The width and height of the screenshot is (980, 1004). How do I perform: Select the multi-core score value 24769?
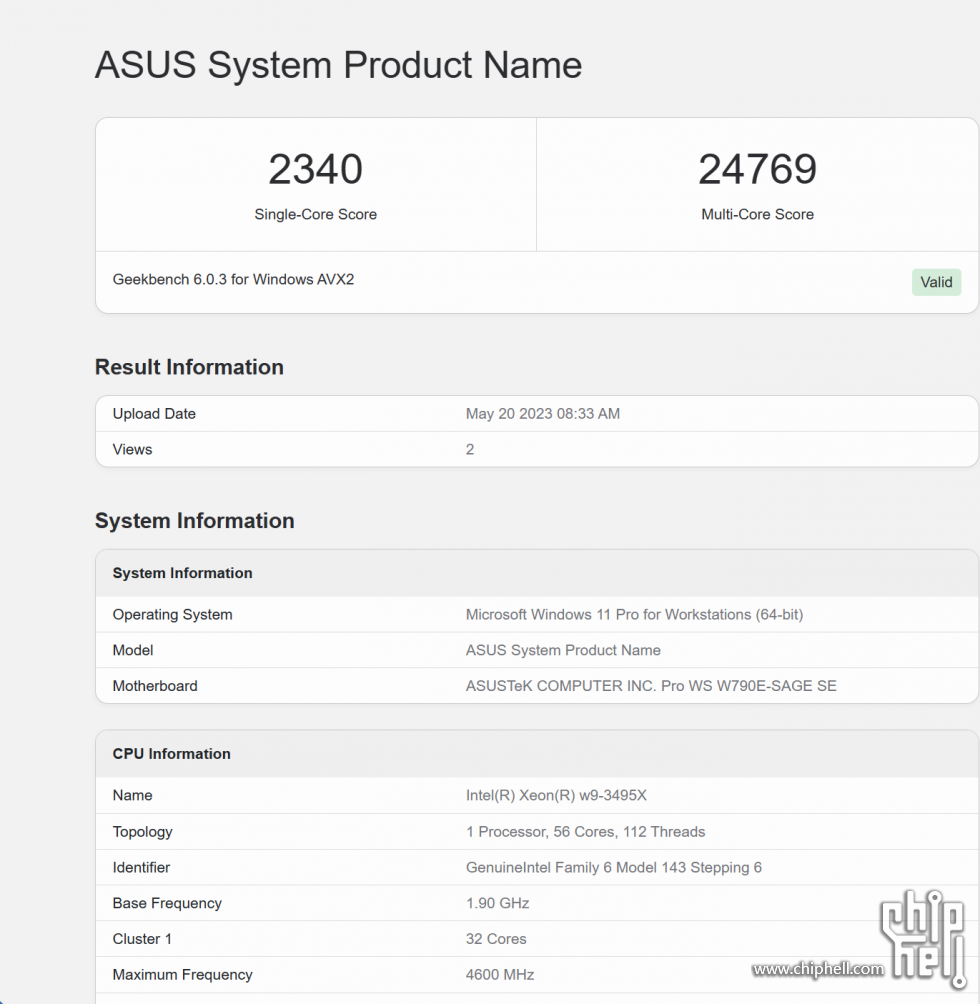tap(757, 169)
